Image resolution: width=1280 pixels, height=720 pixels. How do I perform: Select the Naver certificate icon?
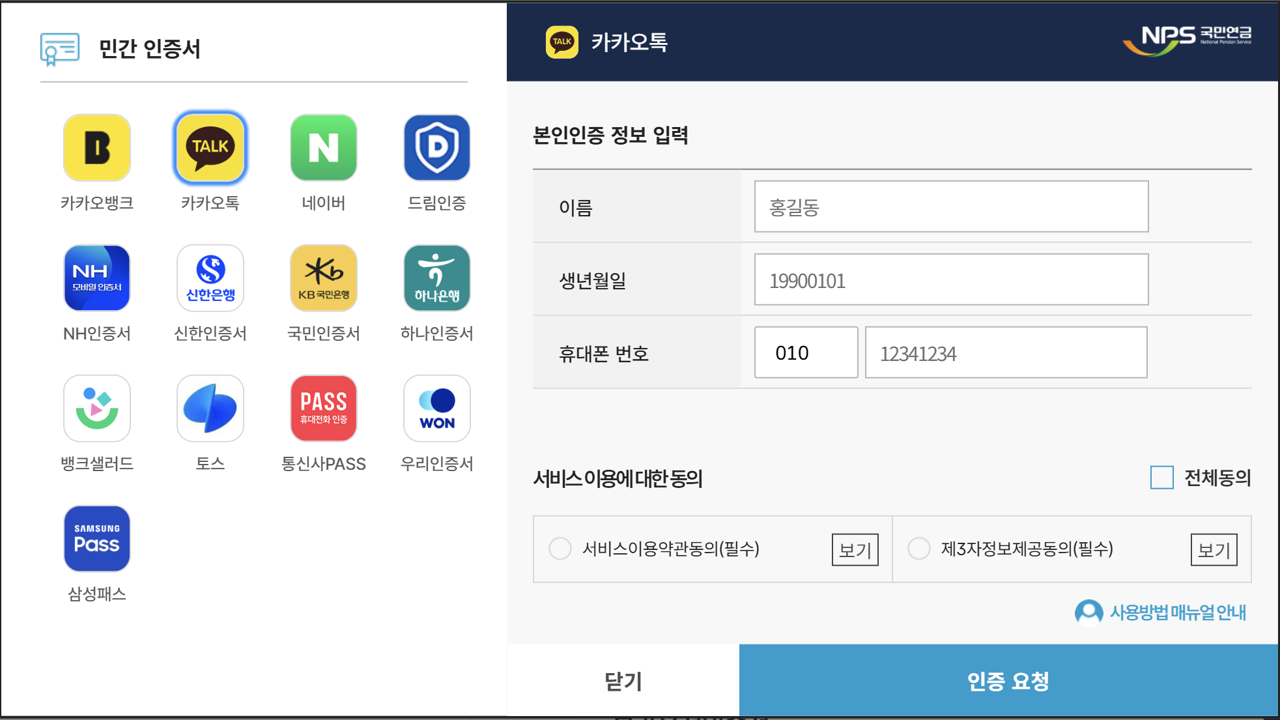[323, 148]
